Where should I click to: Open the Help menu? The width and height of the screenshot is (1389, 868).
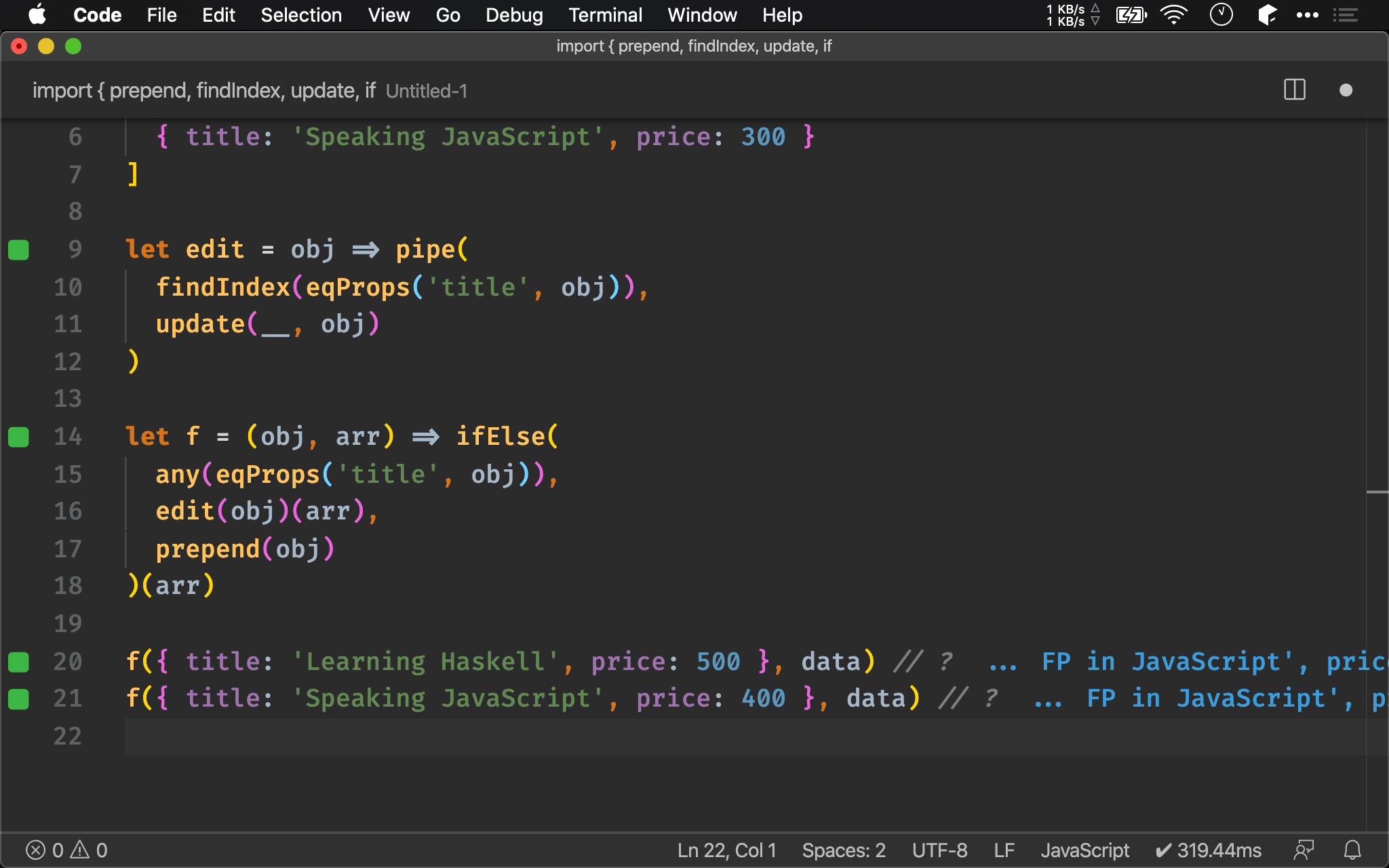(x=782, y=15)
